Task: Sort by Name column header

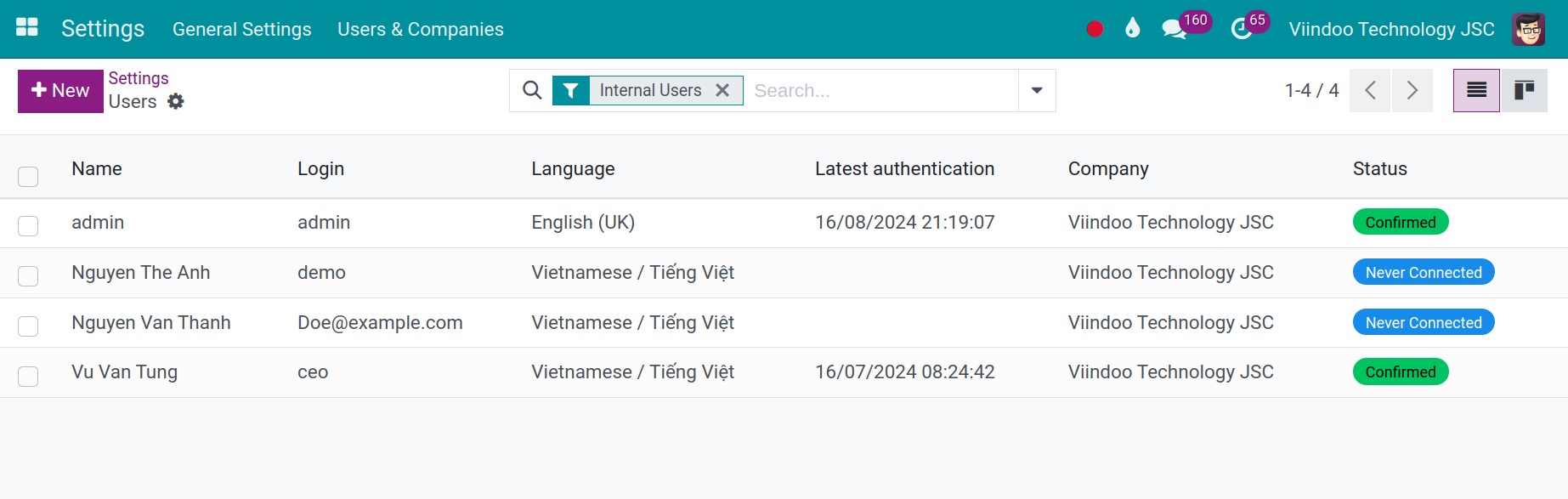Action: point(97,168)
